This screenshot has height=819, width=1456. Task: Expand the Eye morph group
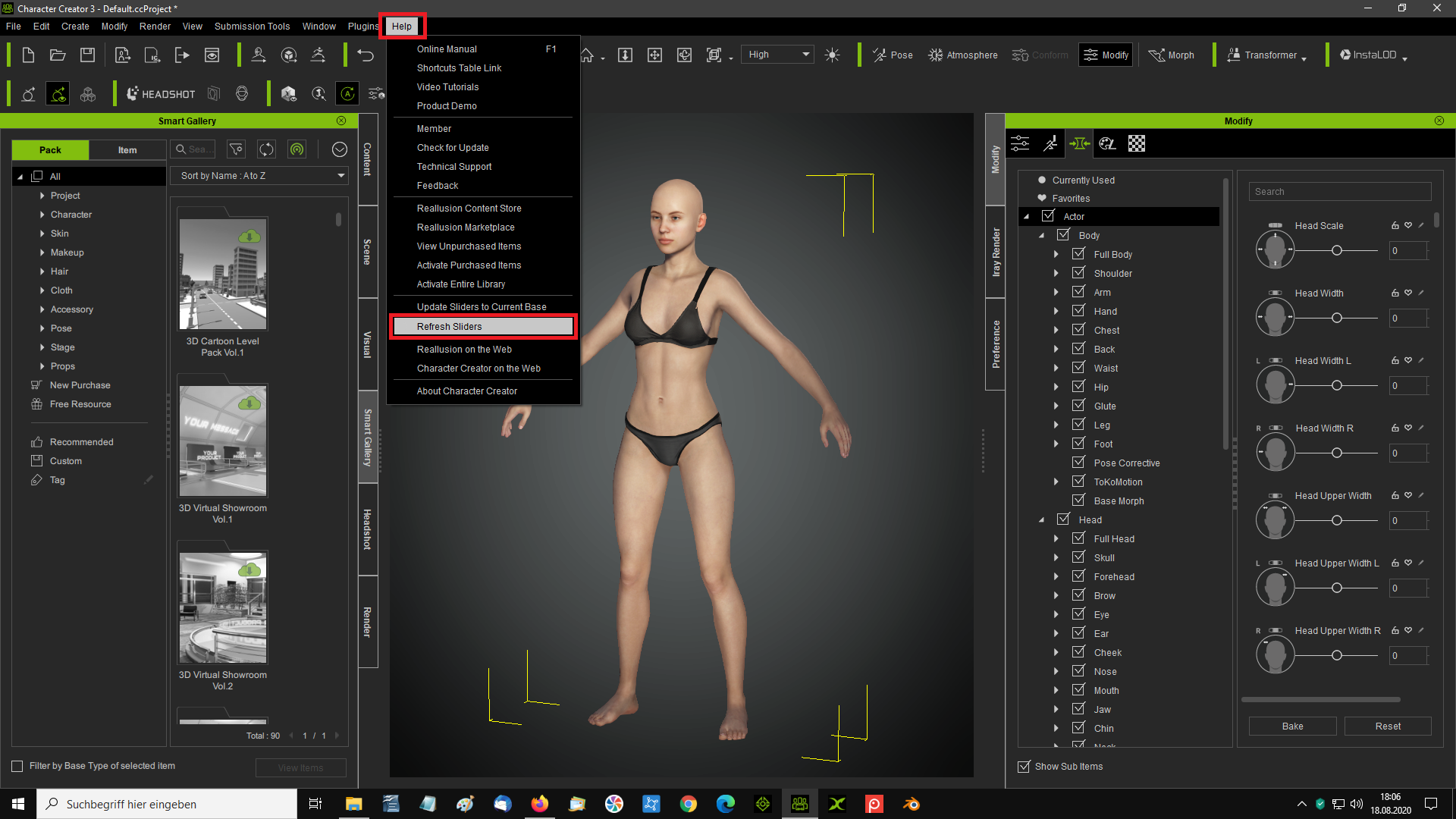1056,614
